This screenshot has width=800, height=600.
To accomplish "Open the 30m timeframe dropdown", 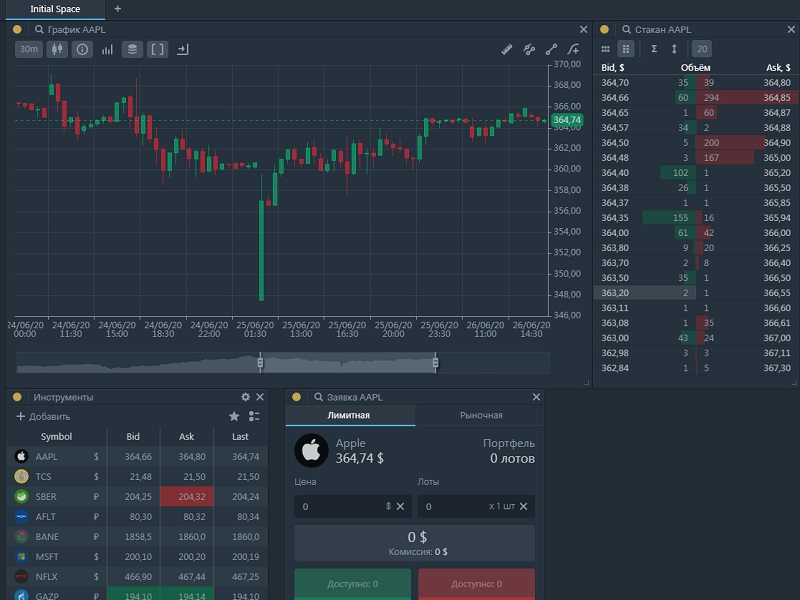I will pyautogui.click(x=29, y=49).
